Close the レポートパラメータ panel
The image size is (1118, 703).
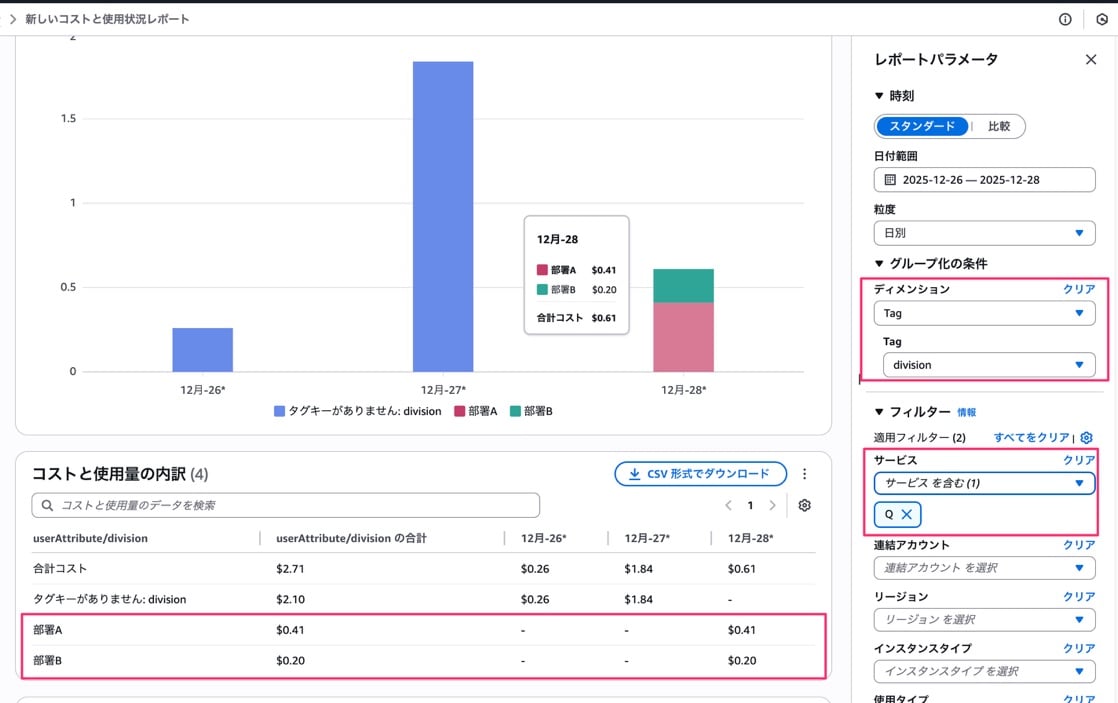click(x=1091, y=60)
